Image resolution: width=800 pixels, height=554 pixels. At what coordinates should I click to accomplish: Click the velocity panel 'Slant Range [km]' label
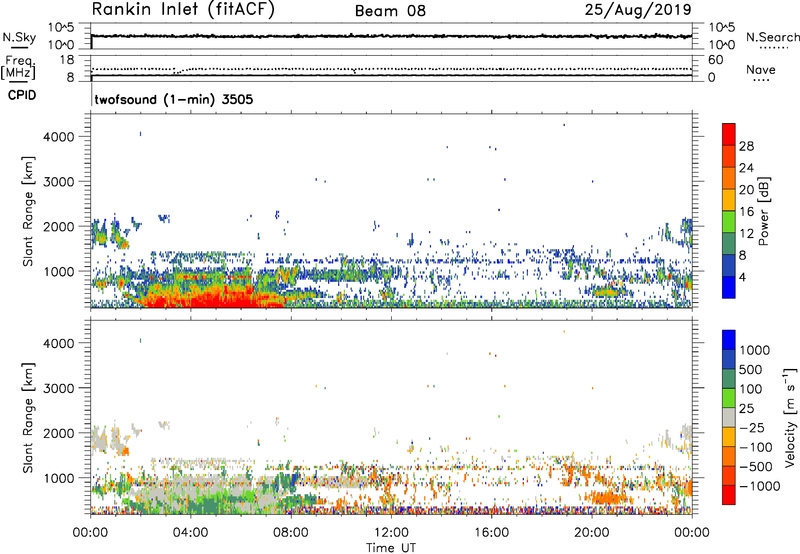[28, 418]
